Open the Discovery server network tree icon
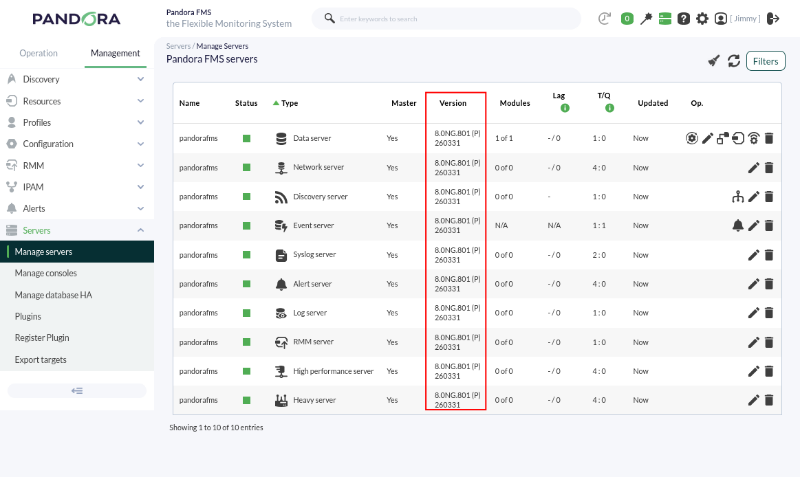The height and width of the screenshot is (477, 800). point(738,196)
